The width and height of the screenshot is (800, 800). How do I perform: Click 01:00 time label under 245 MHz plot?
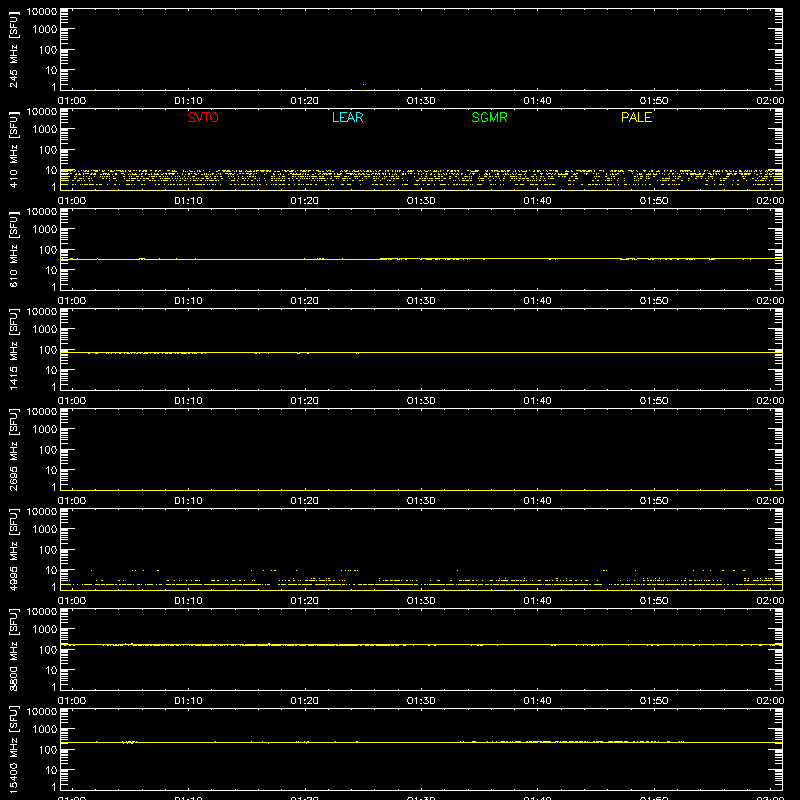tap(72, 101)
